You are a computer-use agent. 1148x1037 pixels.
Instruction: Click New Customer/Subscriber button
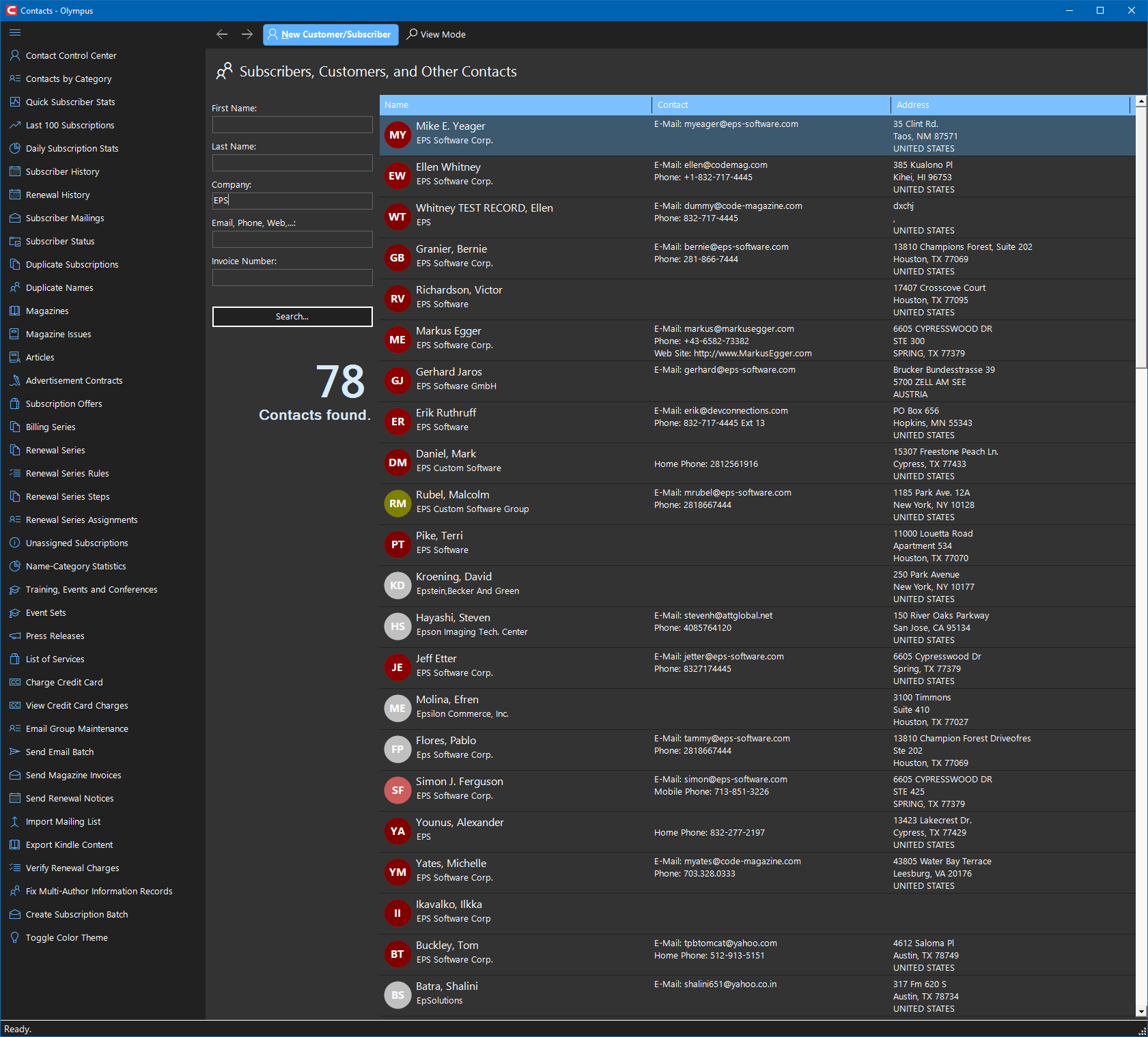coord(331,34)
